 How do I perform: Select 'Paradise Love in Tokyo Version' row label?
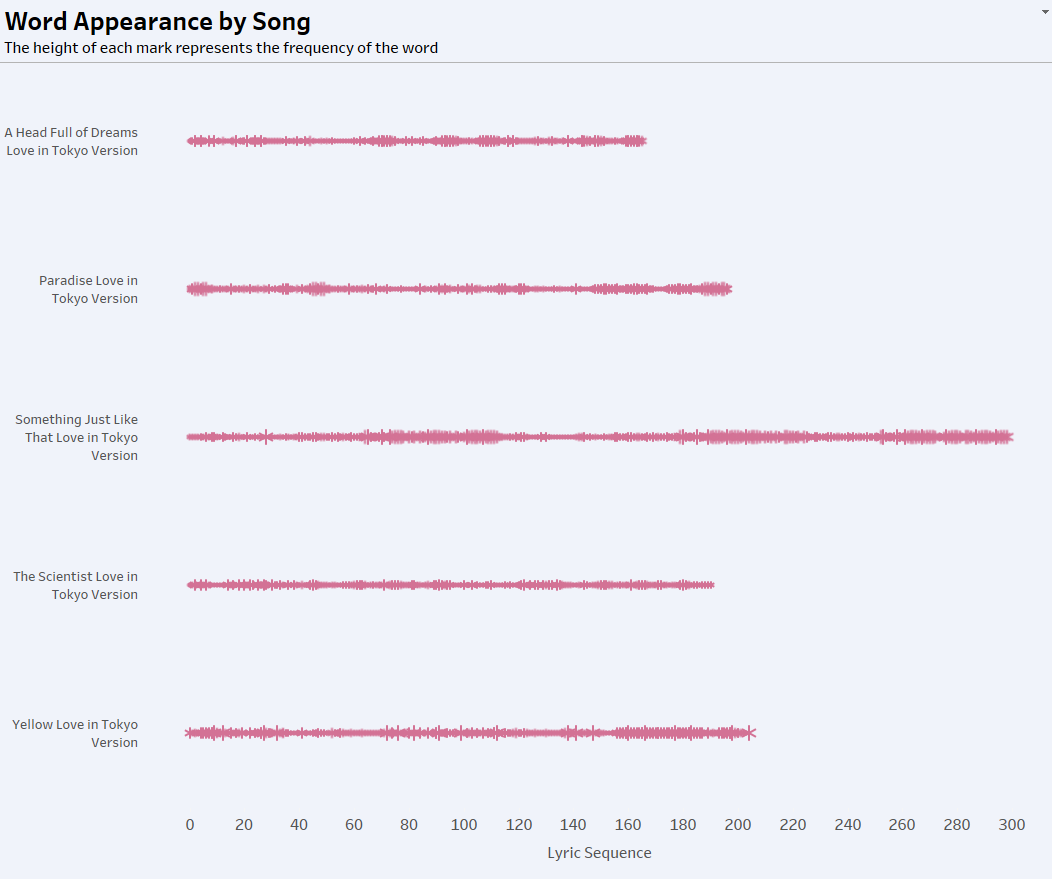(89, 289)
